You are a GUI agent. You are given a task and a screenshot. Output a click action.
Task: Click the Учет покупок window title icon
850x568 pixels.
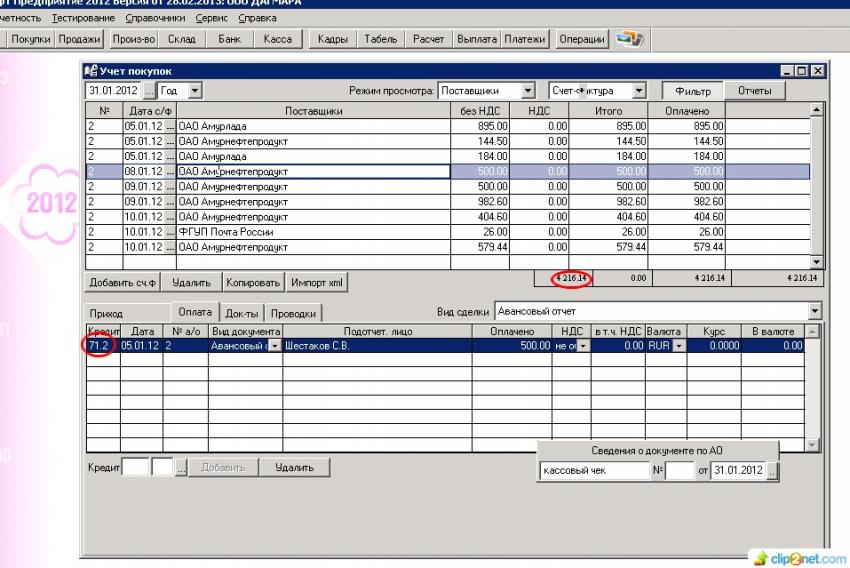[x=91, y=71]
